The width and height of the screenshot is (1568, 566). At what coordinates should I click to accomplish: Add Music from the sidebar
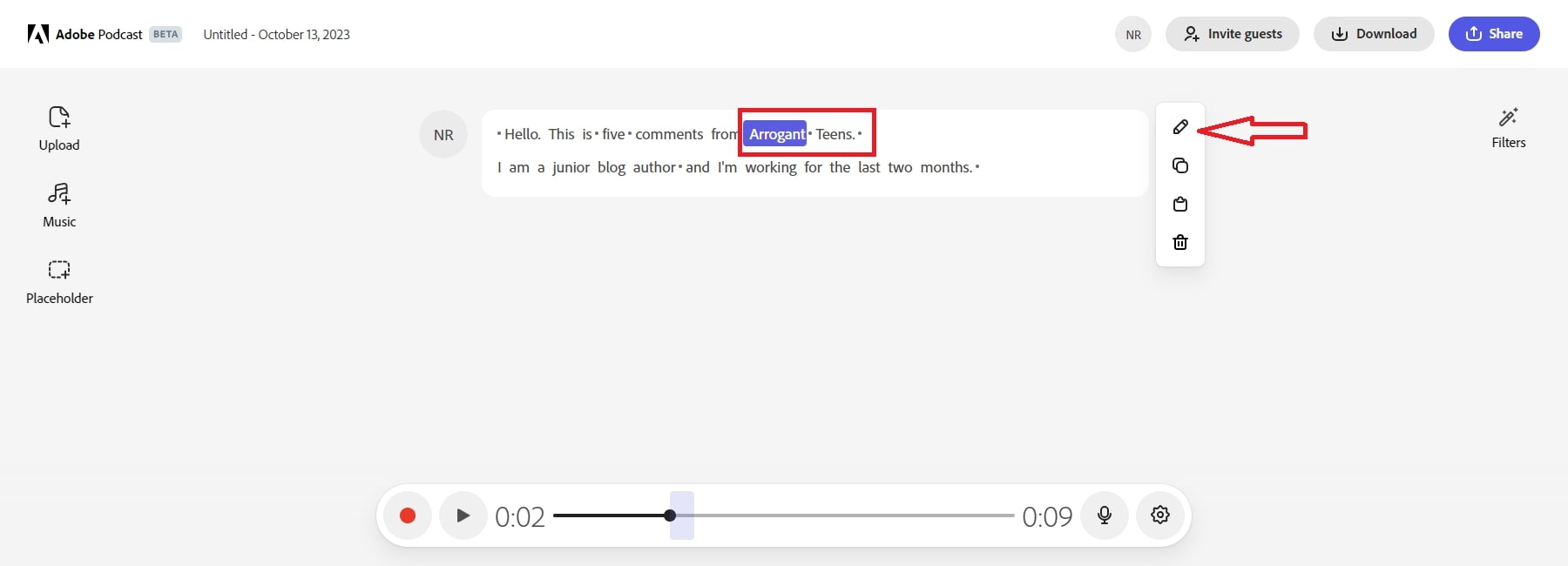coord(59,206)
